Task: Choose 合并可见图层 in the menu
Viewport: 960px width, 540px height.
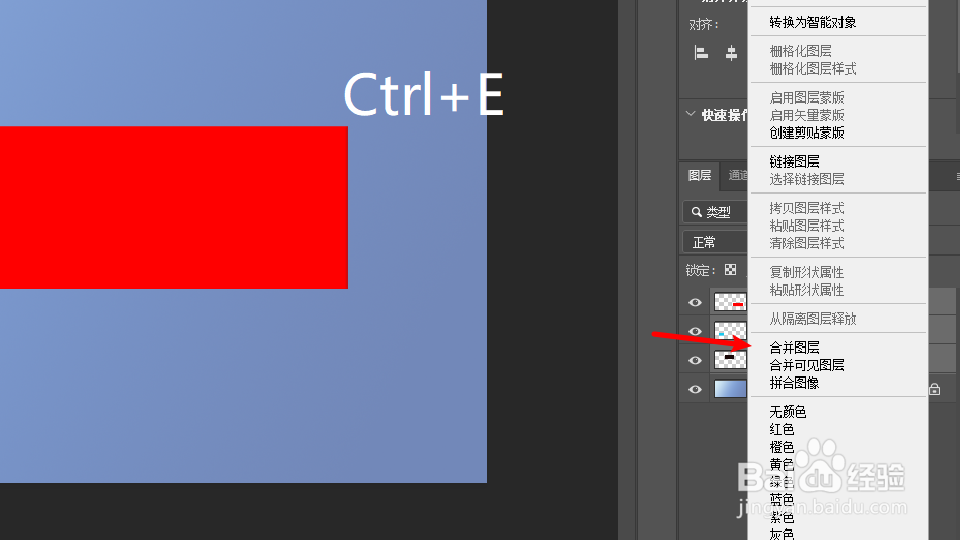Action: pyautogui.click(x=807, y=366)
